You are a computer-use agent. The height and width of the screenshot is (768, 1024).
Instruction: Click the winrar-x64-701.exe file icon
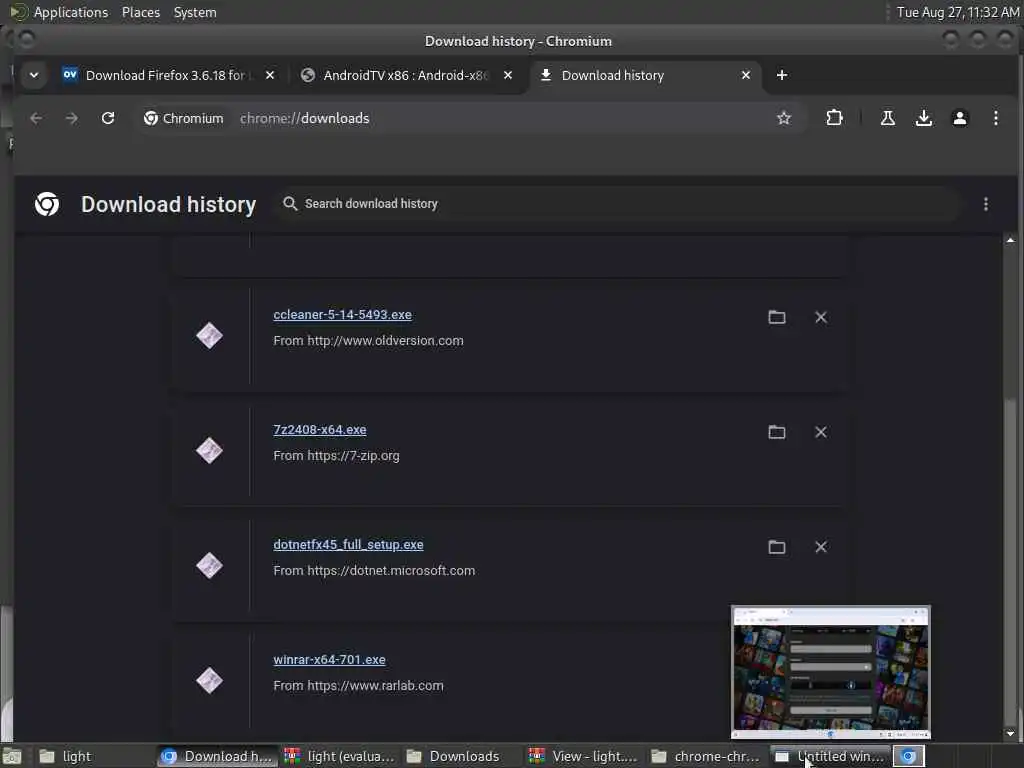[x=209, y=680]
